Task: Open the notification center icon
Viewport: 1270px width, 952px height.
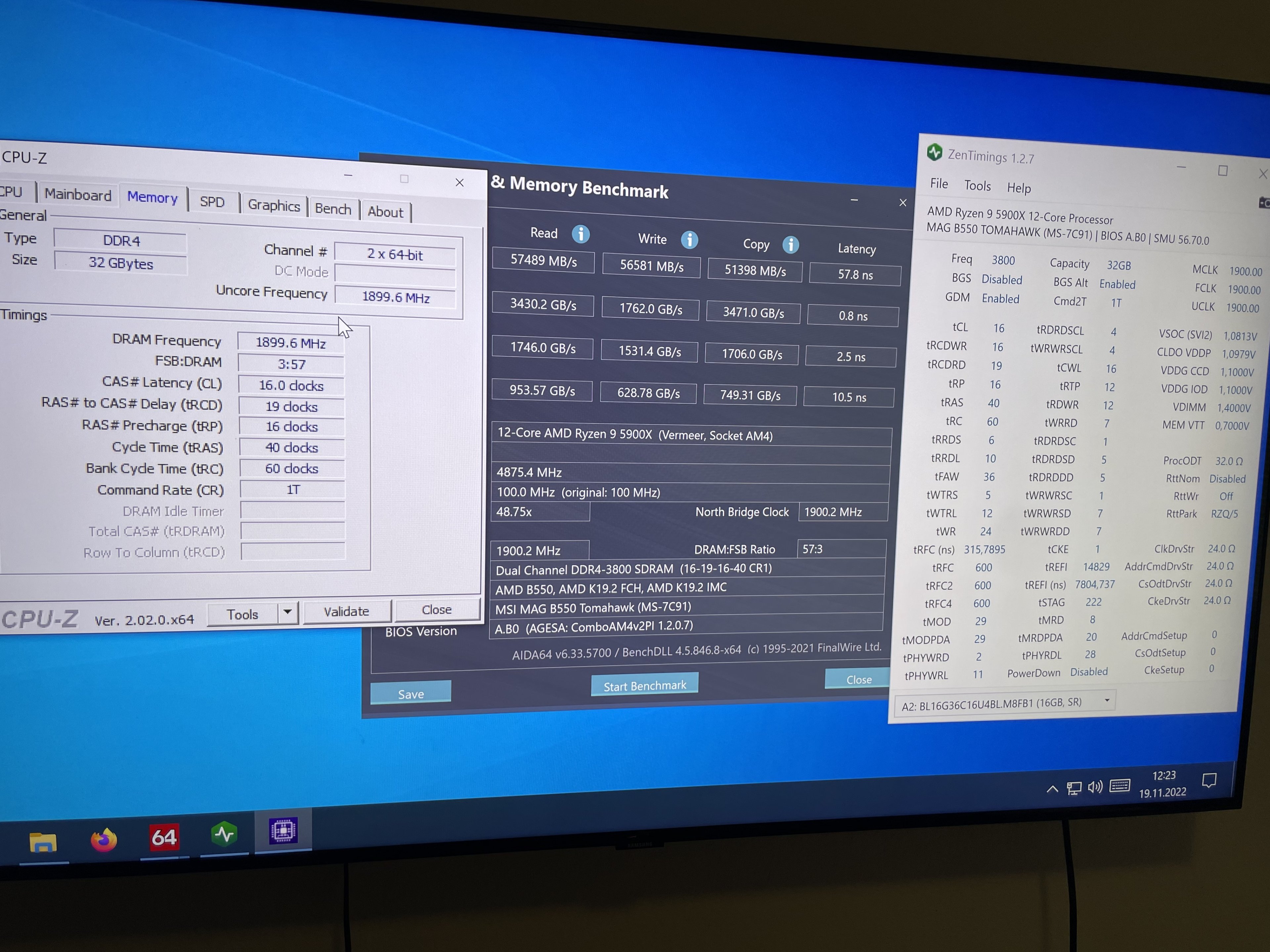Action: 1209,780
